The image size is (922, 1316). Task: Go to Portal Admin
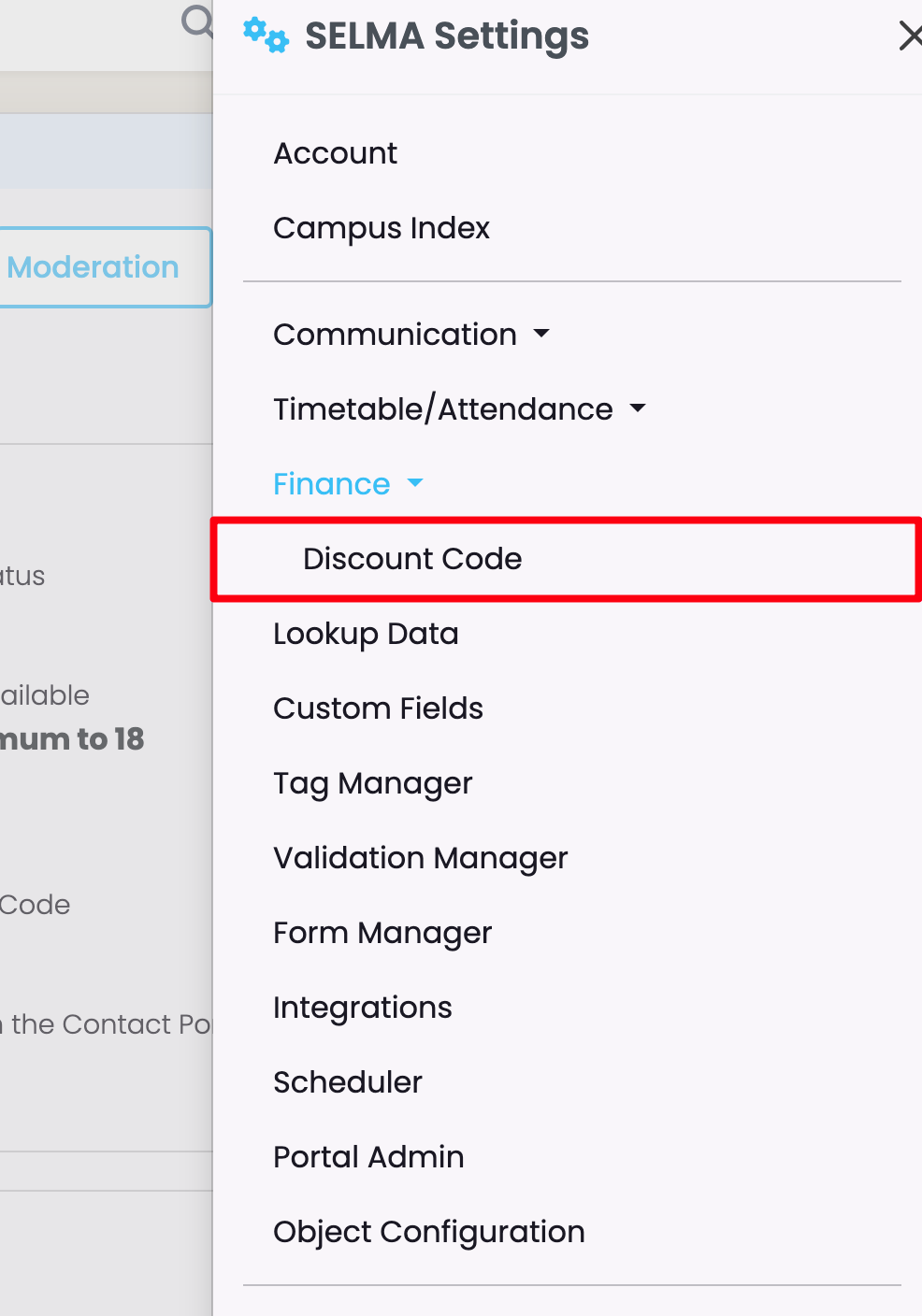point(368,1157)
